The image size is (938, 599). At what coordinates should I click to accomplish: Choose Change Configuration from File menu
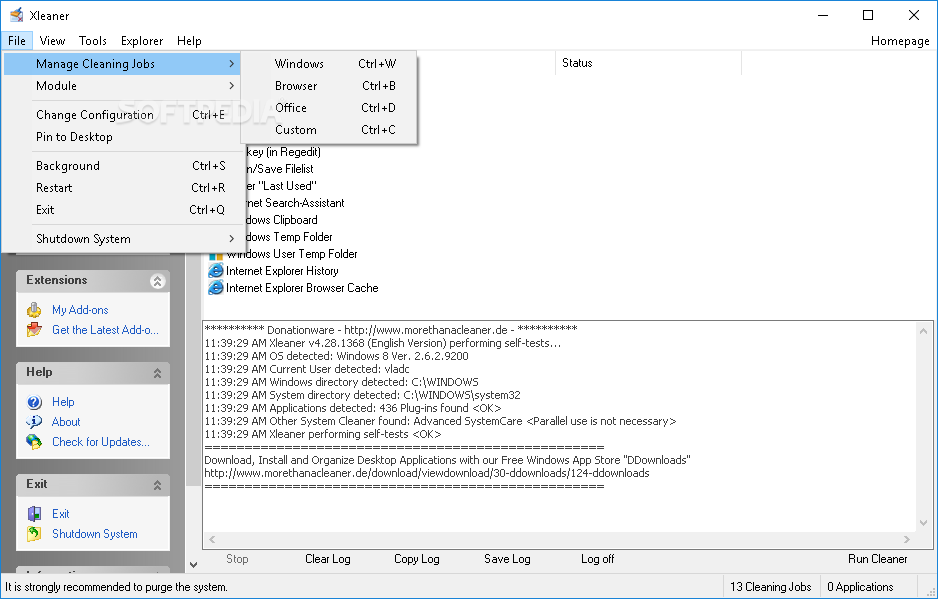coord(122,115)
